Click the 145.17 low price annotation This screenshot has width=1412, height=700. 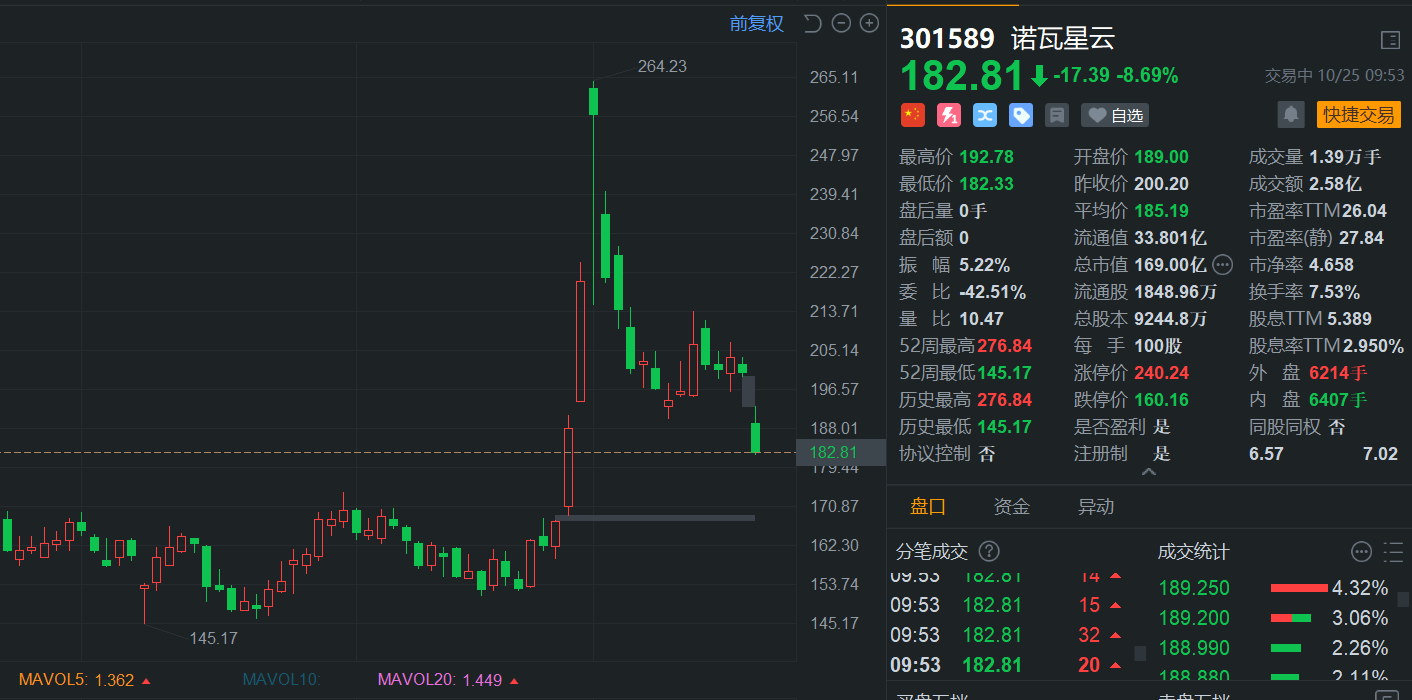coord(213,637)
